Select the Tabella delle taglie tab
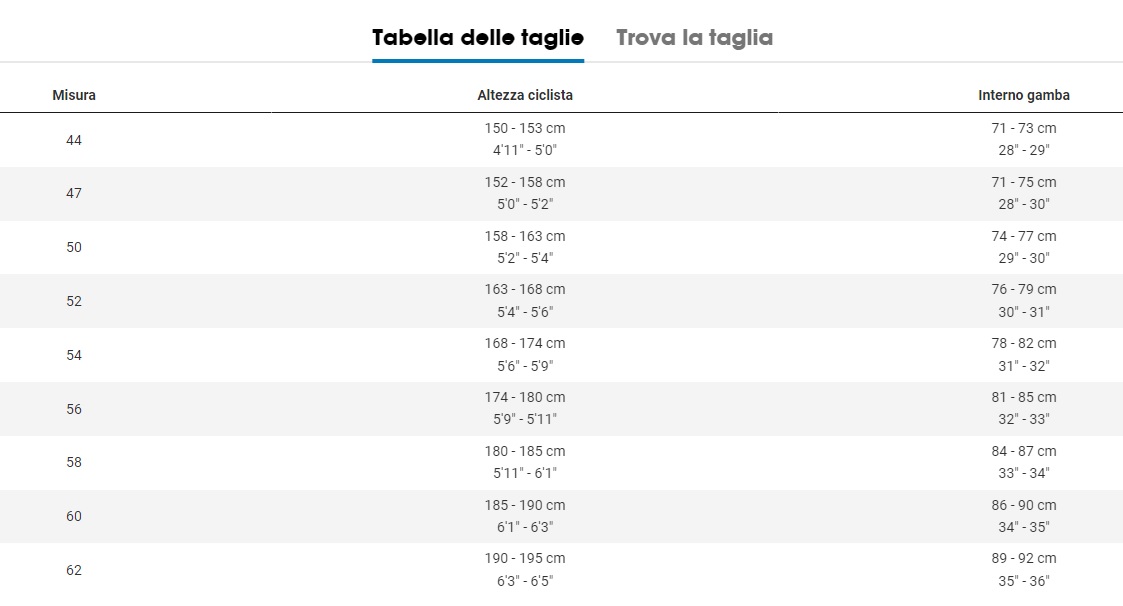The image size is (1123, 606). 478,38
